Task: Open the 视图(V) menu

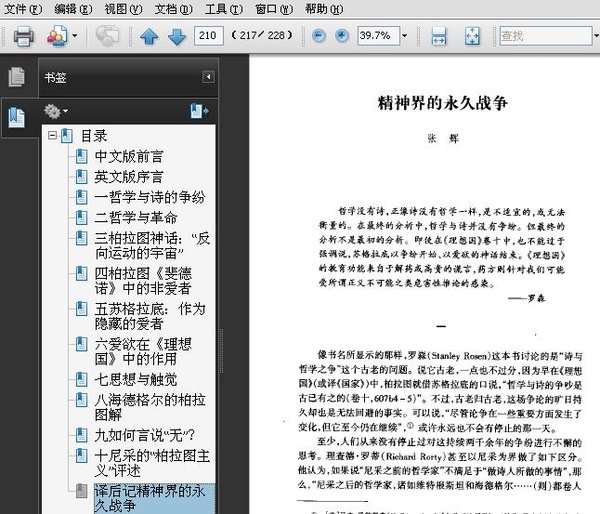Action: click(x=123, y=8)
